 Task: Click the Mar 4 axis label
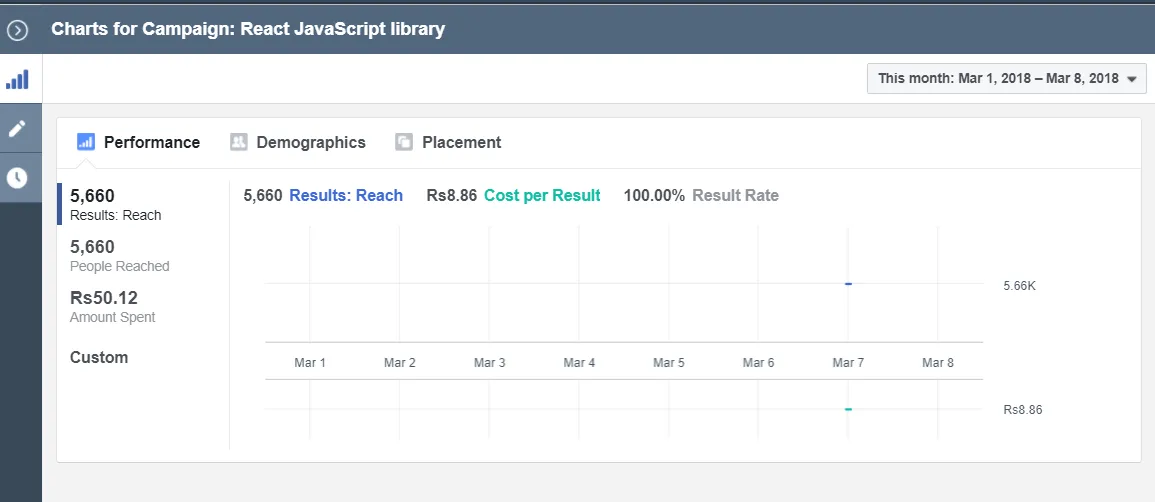pyautogui.click(x=579, y=363)
